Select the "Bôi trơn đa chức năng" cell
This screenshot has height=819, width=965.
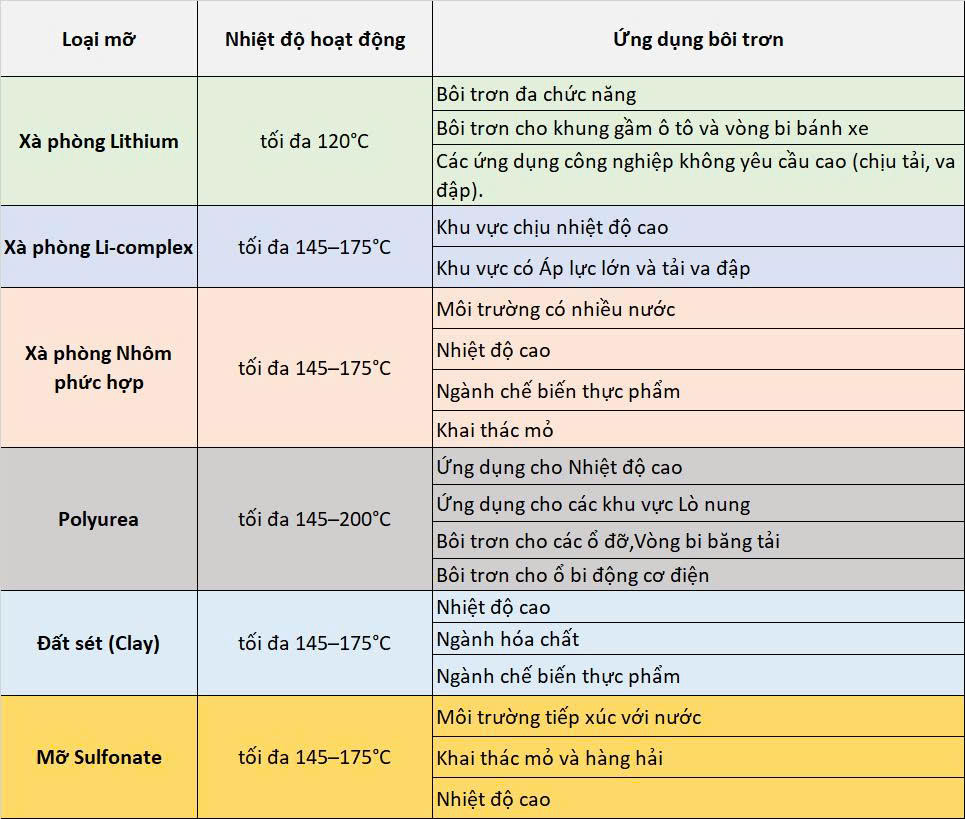[536, 95]
